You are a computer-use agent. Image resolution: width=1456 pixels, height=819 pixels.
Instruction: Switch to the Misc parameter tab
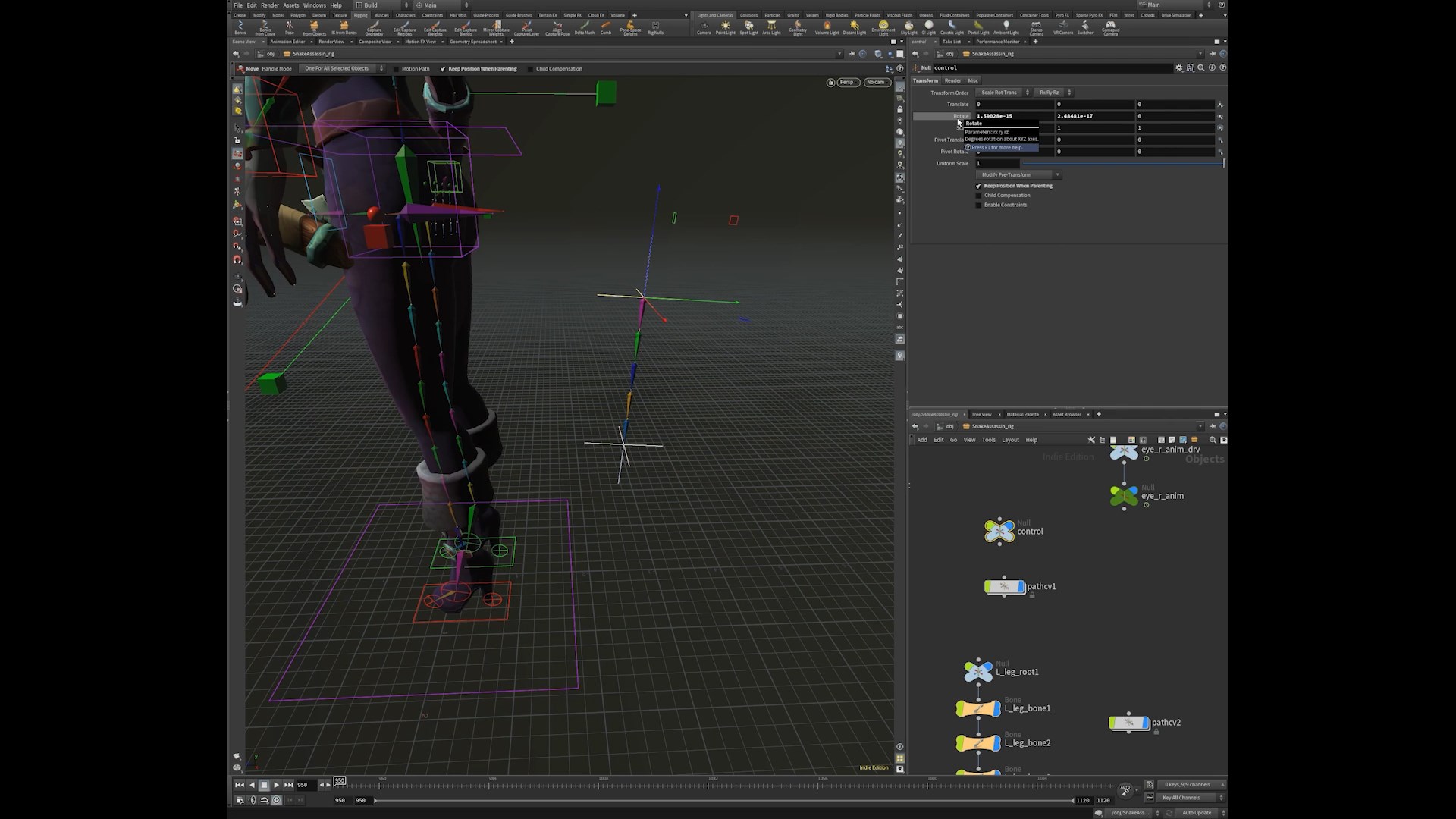coord(973,80)
